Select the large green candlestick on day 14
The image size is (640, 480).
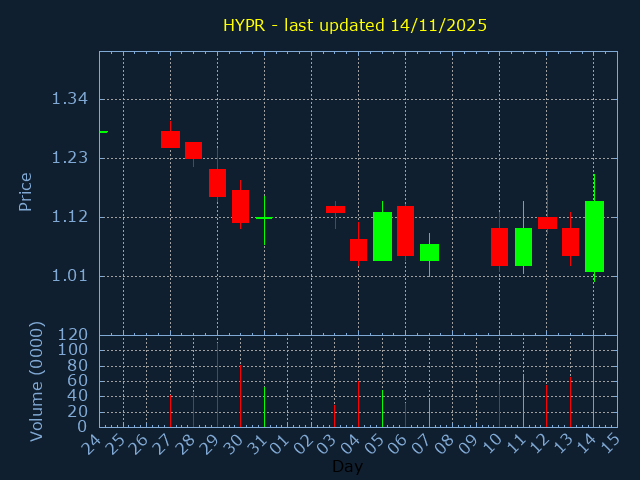[x=594, y=236]
